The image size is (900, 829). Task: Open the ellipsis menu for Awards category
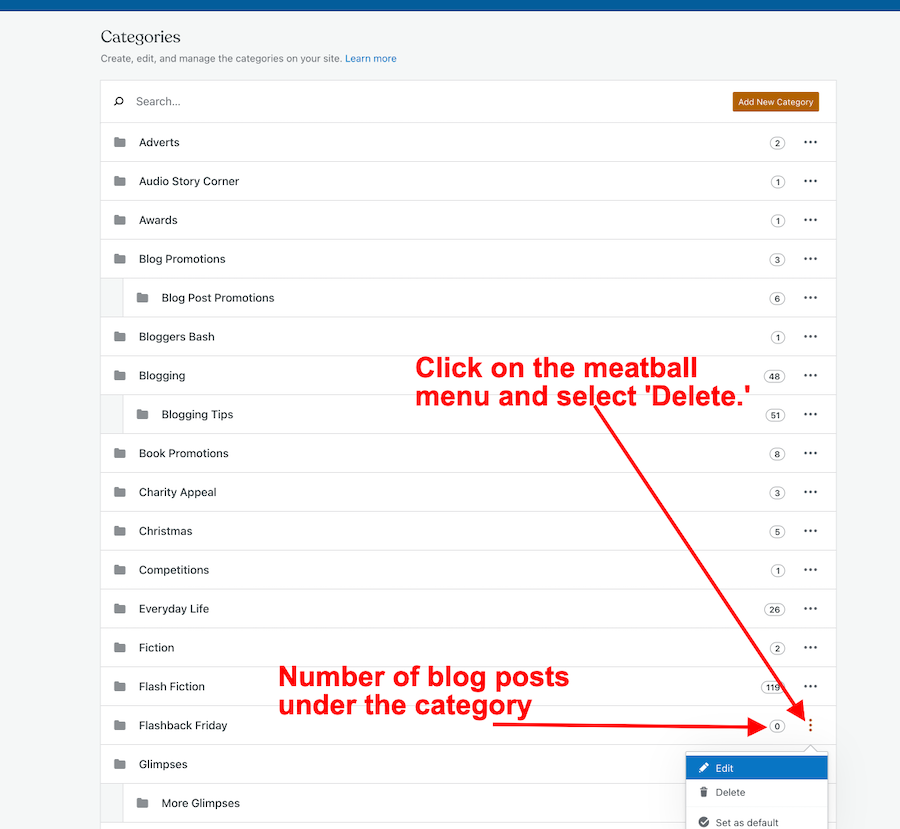tap(810, 220)
